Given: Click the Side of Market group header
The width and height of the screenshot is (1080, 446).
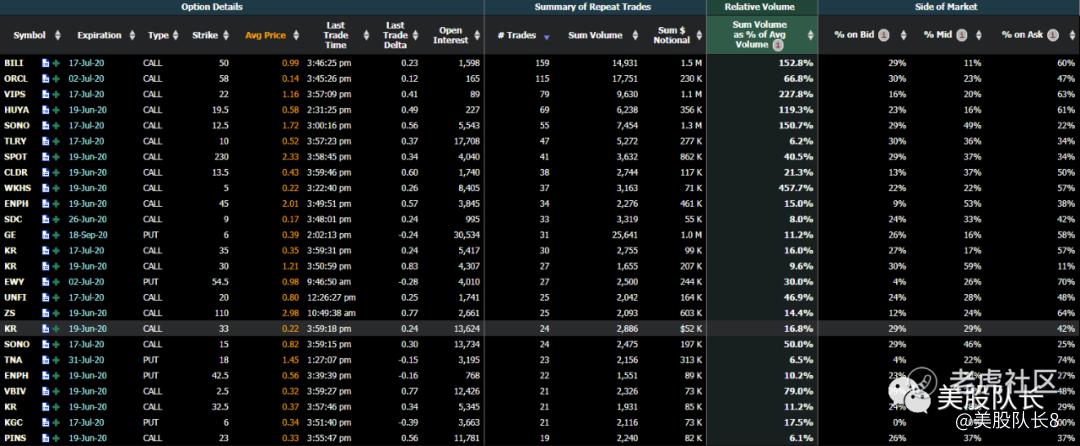Looking at the screenshot, I should (947, 7).
